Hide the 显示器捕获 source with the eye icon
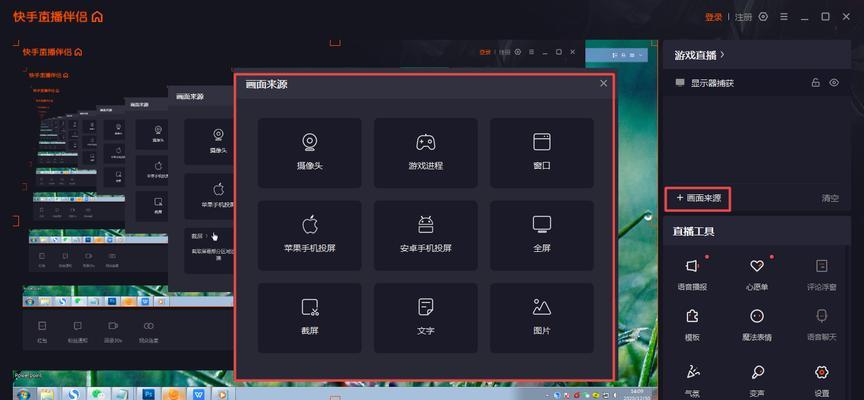The height and width of the screenshot is (400, 864). [834, 83]
